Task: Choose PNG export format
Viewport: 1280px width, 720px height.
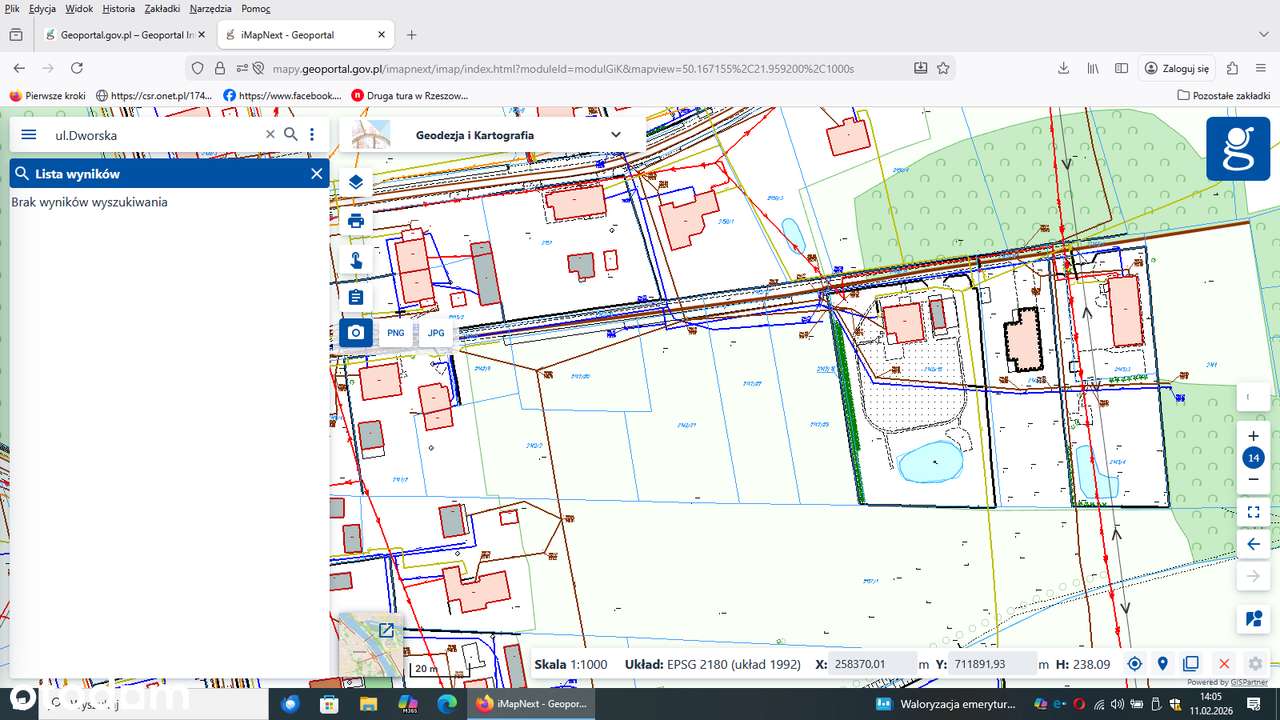Action: 396,333
